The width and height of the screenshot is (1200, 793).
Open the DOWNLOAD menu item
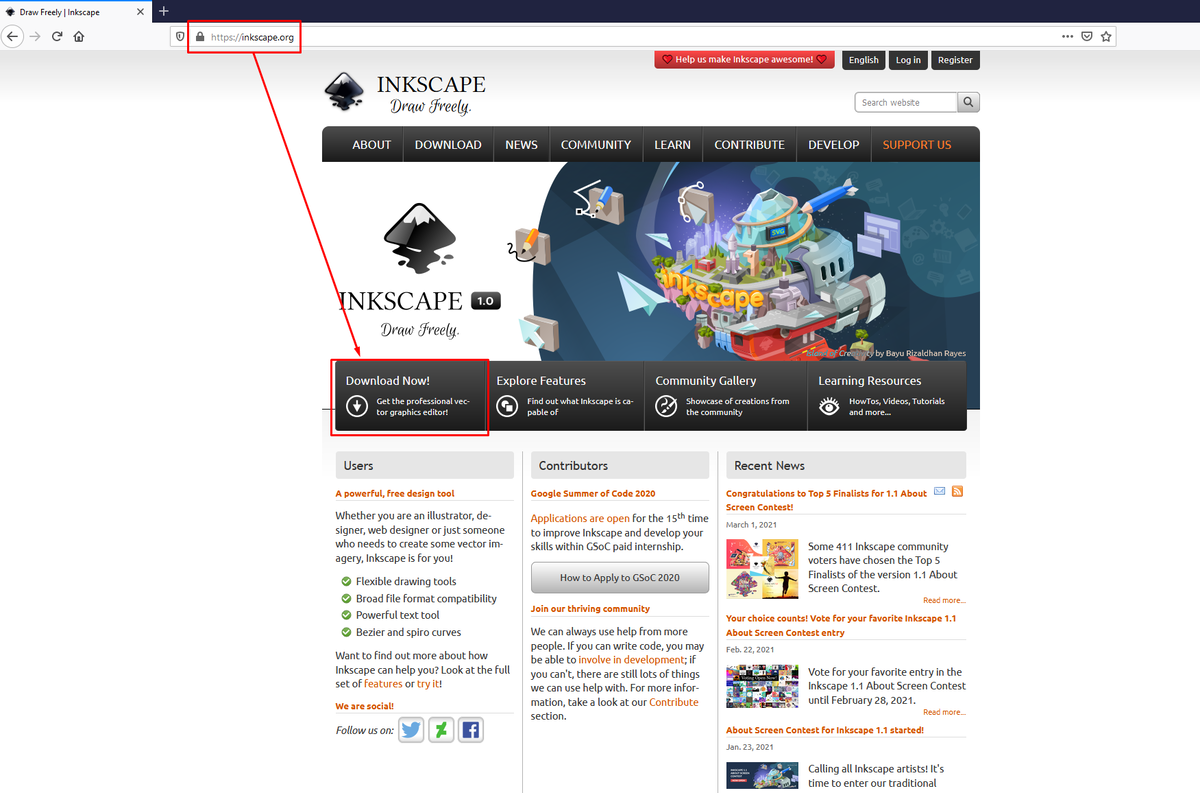click(x=448, y=145)
